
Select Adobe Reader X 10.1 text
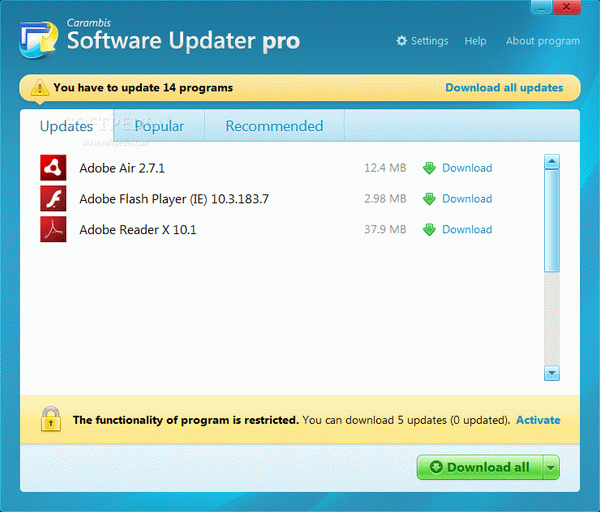(x=138, y=230)
